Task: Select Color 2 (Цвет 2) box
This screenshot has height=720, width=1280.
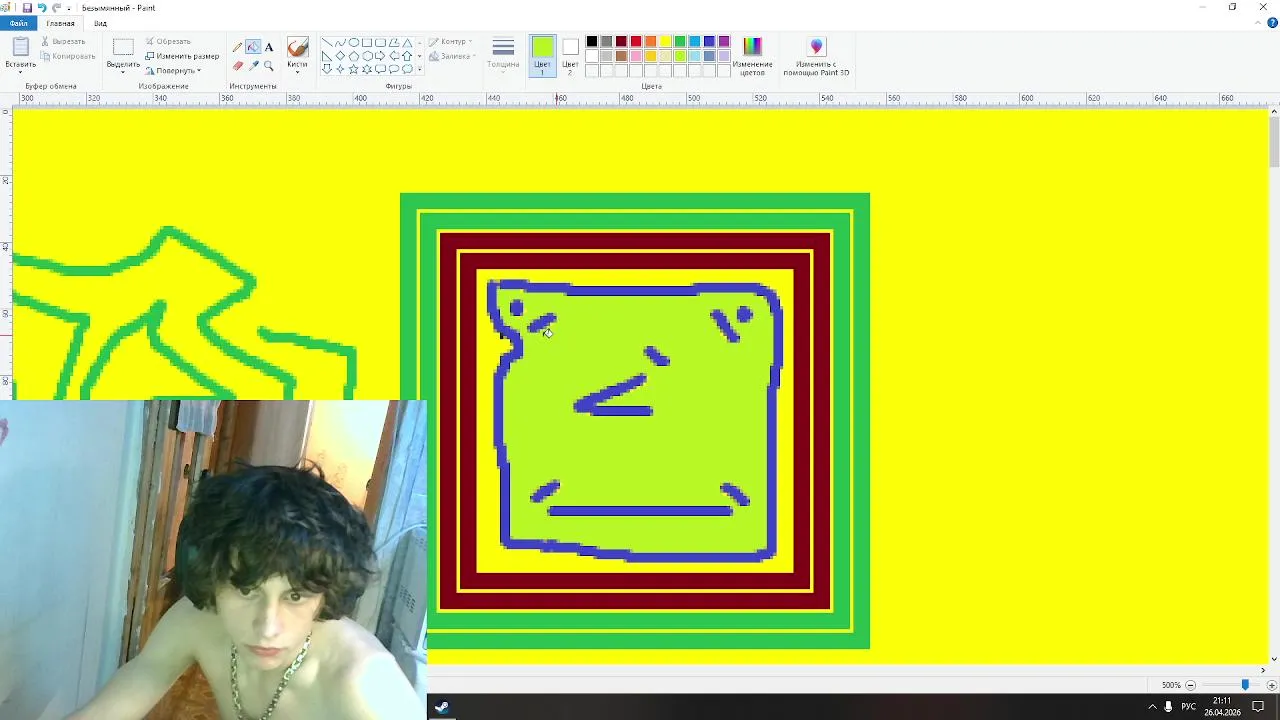Action: [x=570, y=55]
